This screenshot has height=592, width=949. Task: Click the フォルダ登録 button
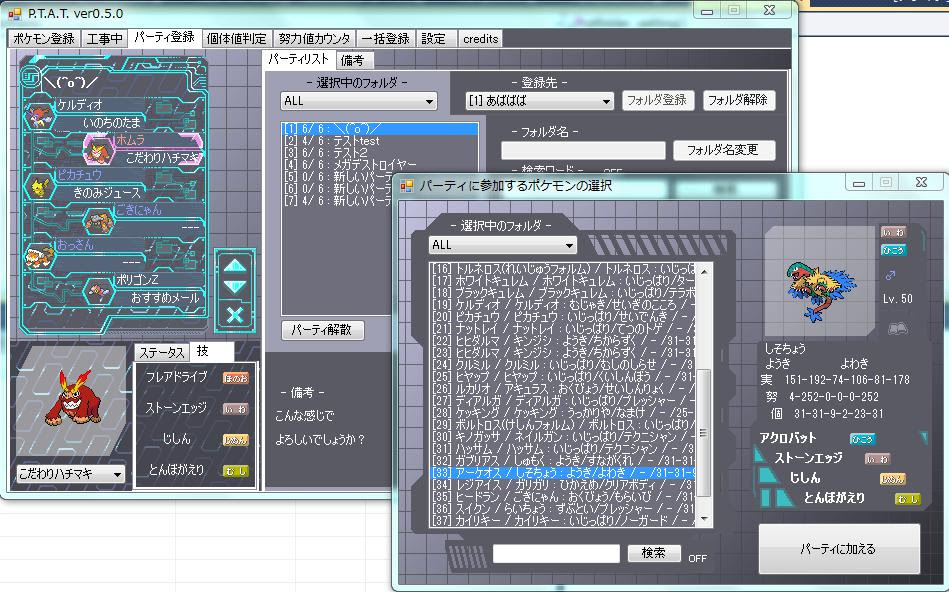657,100
